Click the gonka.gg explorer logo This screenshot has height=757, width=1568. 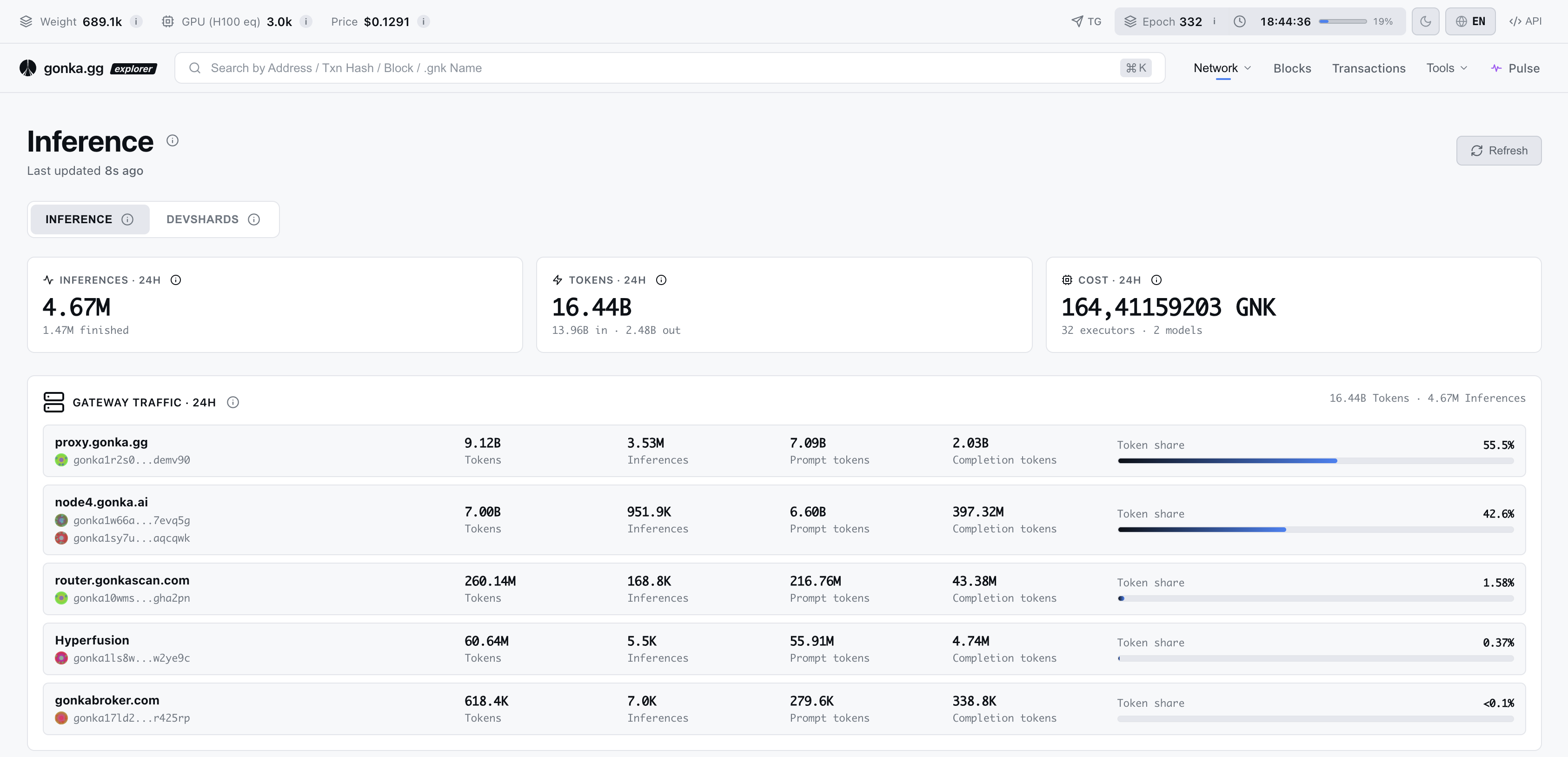point(88,68)
